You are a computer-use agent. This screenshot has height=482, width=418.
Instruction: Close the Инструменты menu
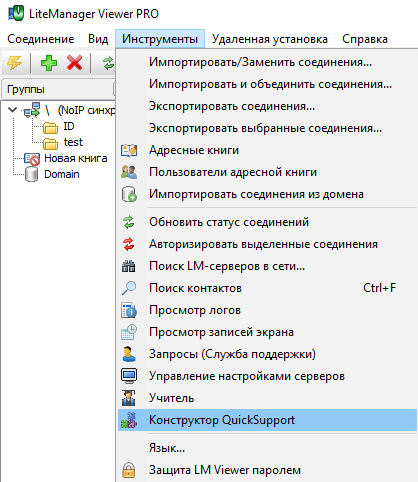160,39
